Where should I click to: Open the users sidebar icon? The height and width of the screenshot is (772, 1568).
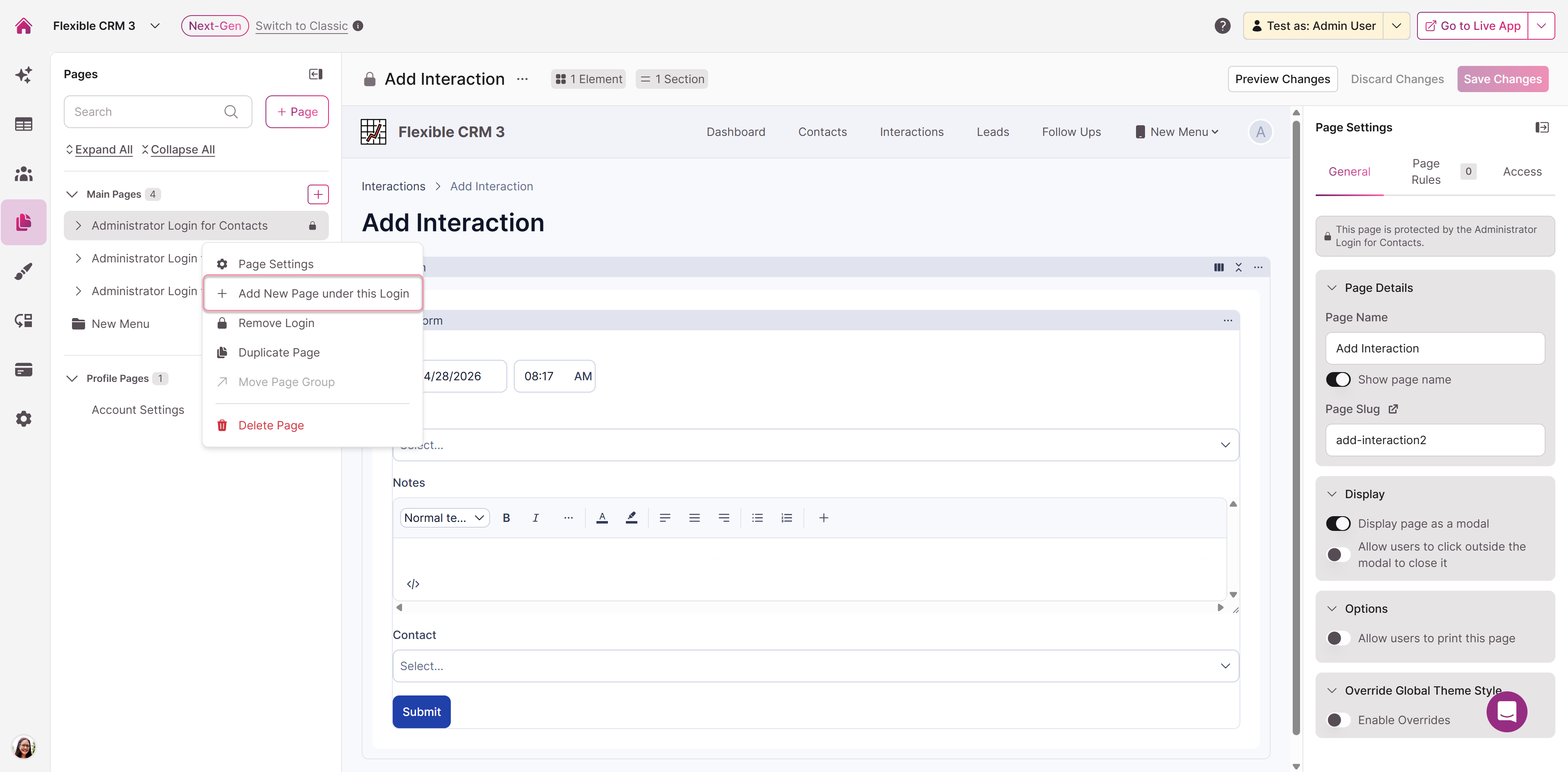(23, 174)
